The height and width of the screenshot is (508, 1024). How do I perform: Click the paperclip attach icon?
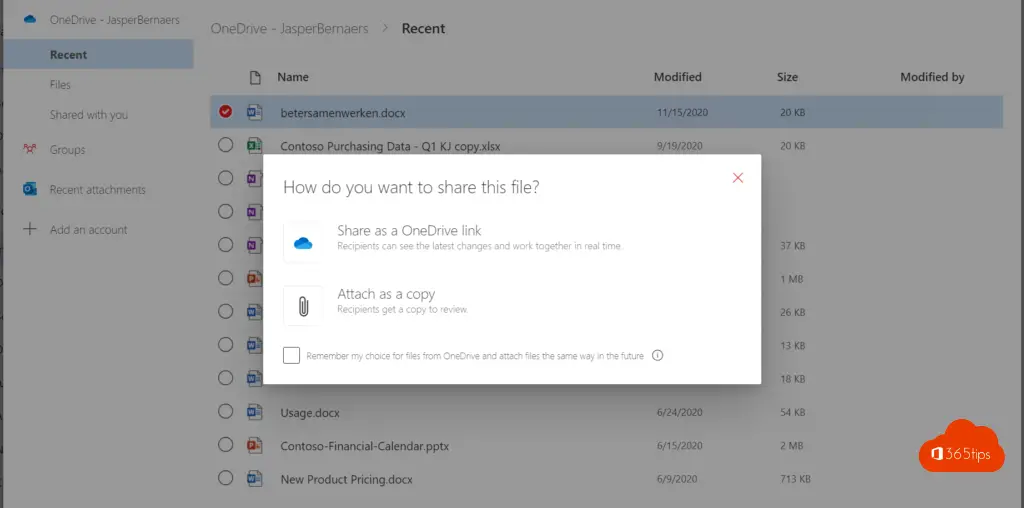303,306
